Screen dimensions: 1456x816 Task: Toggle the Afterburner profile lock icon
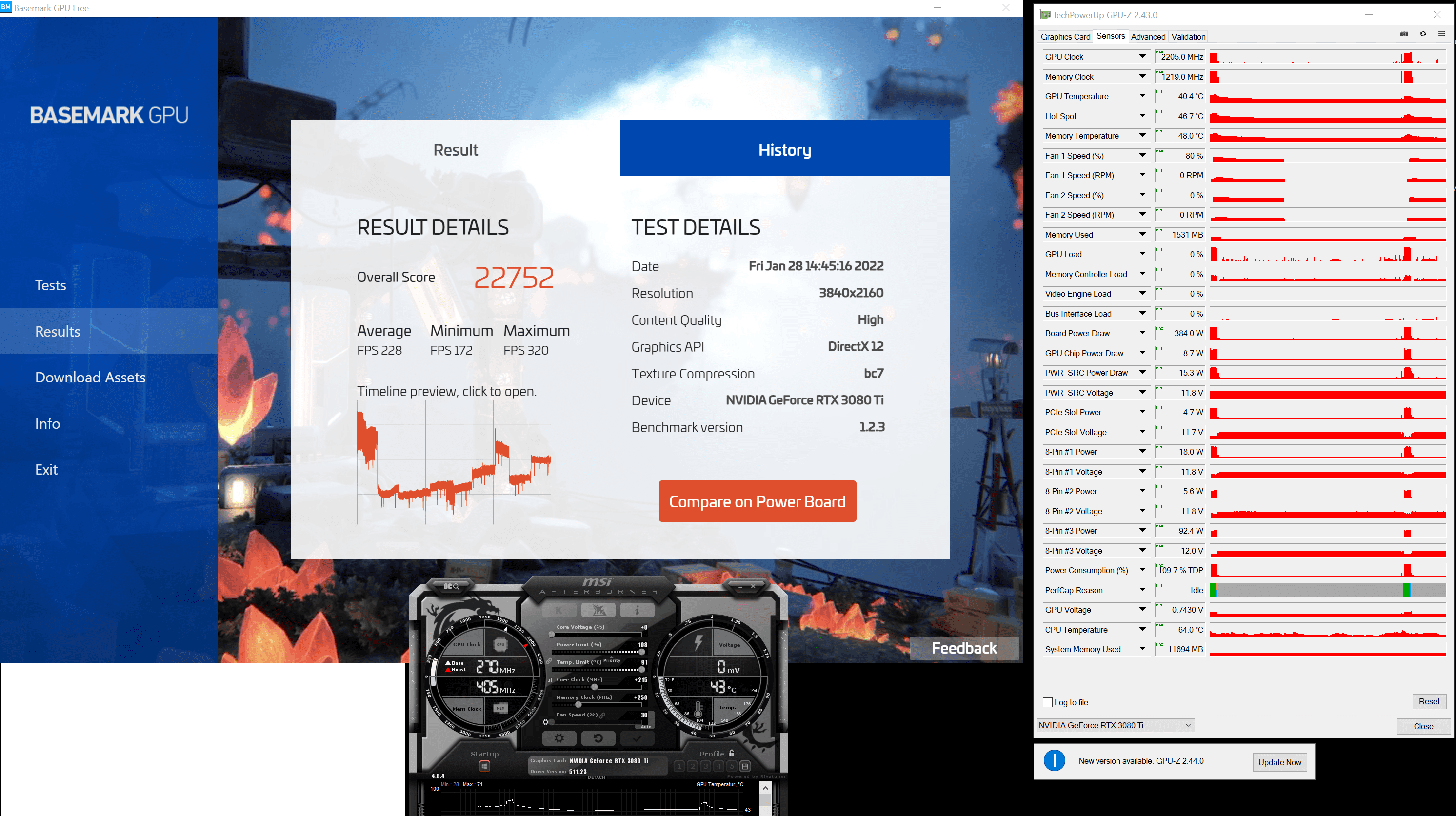click(731, 753)
